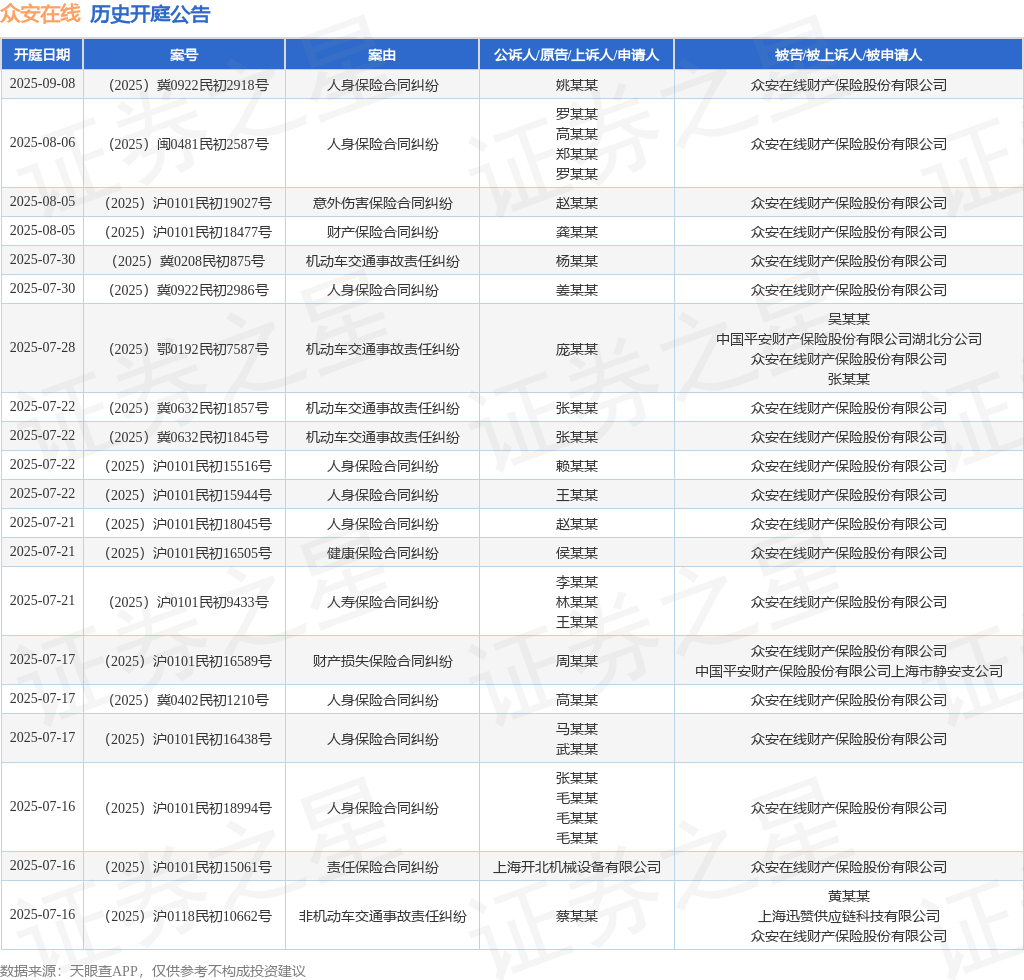The image size is (1024, 980).
Task: Select the 案由 column header
Action: tap(382, 55)
